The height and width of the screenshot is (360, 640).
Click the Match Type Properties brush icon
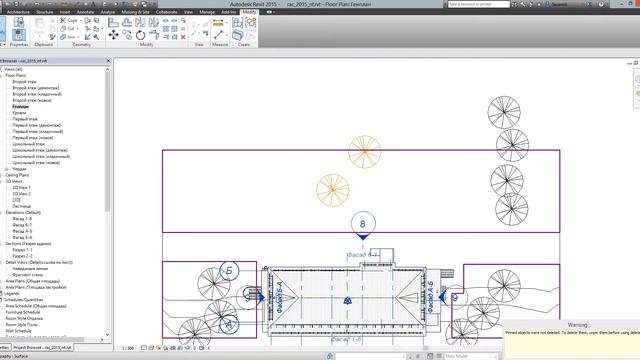point(52,37)
